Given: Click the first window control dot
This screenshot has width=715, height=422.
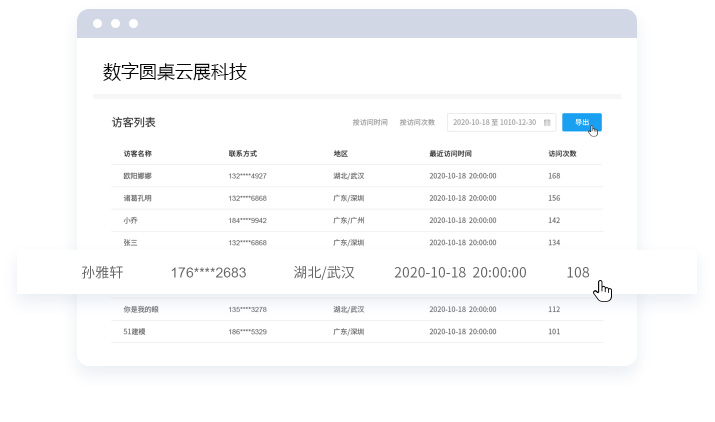Looking at the screenshot, I should (x=97, y=23).
